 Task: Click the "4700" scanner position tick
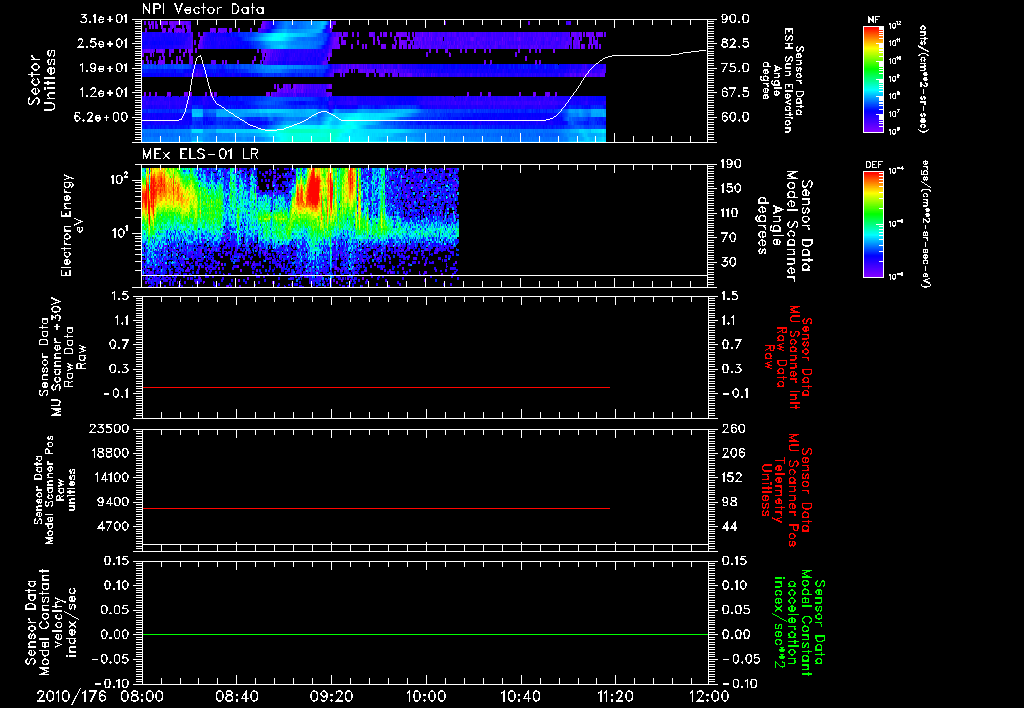click(x=113, y=526)
